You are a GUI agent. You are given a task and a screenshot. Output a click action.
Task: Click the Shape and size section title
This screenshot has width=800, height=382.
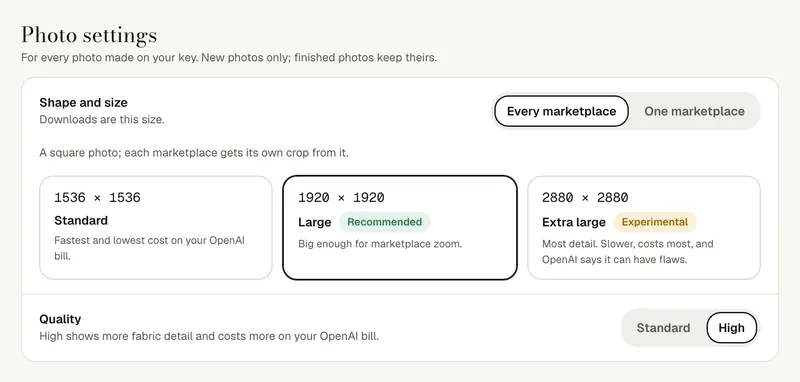coord(83,103)
